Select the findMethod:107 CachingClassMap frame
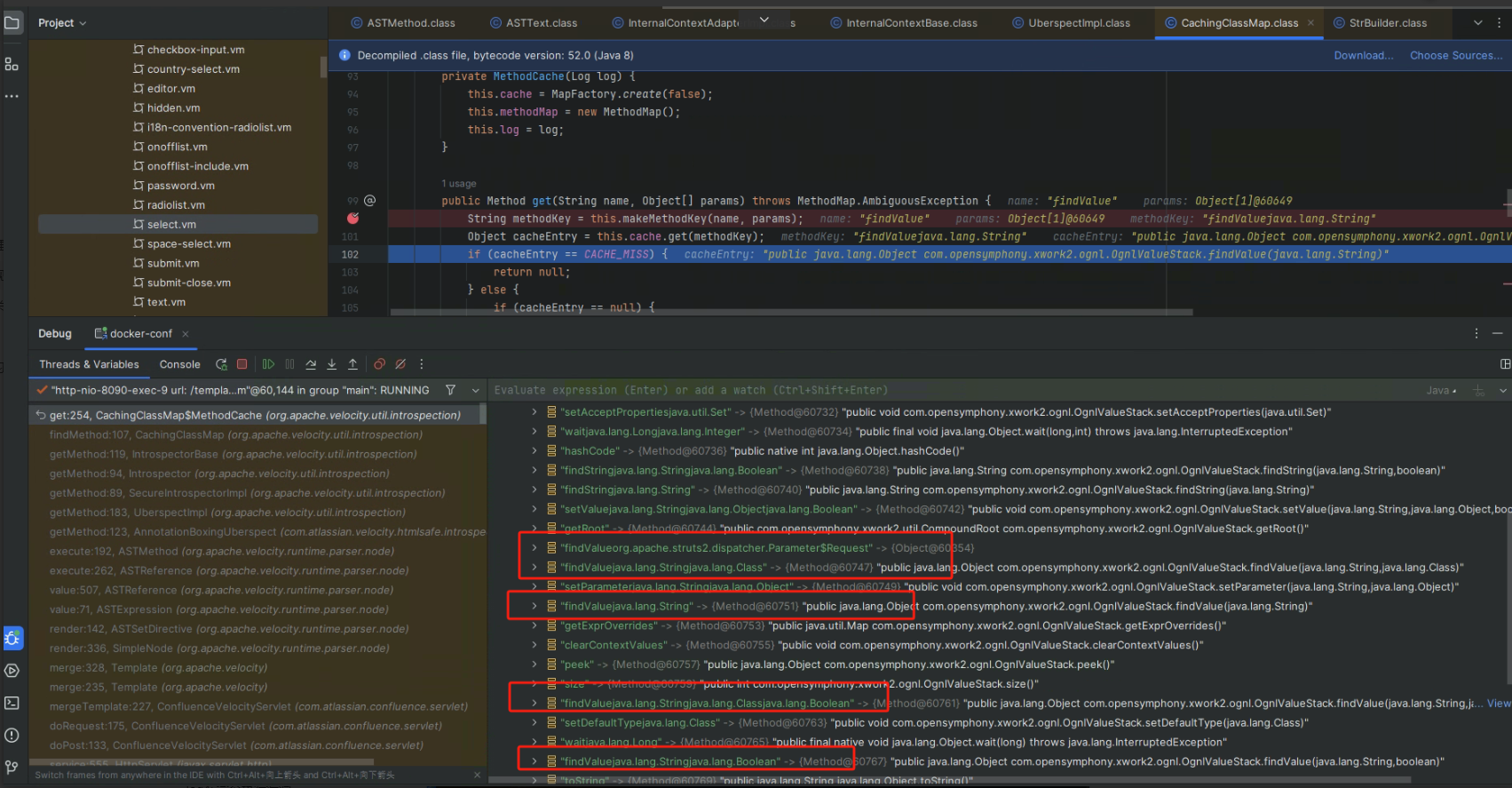The height and width of the screenshot is (788, 1512). click(257, 434)
